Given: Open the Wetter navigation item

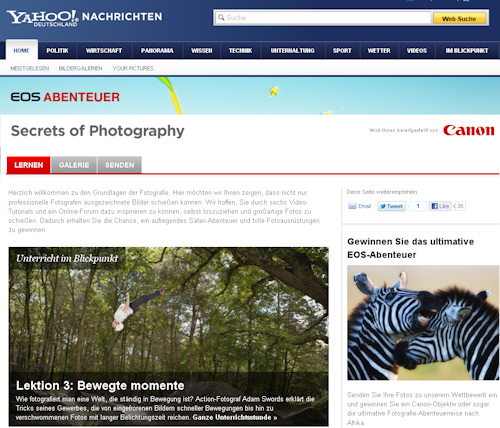Looking at the screenshot, I should [x=379, y=51].
